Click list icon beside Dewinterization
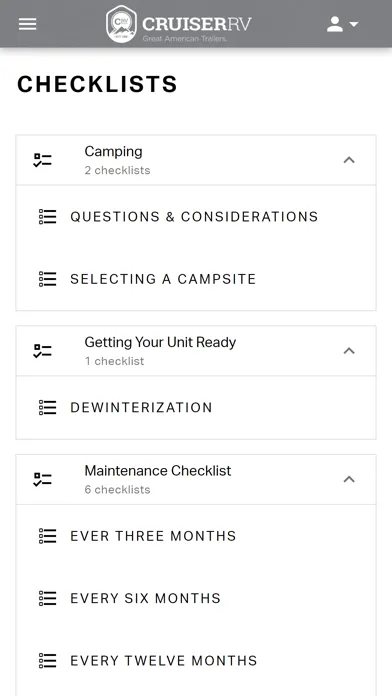 click(x=48, y=407)
